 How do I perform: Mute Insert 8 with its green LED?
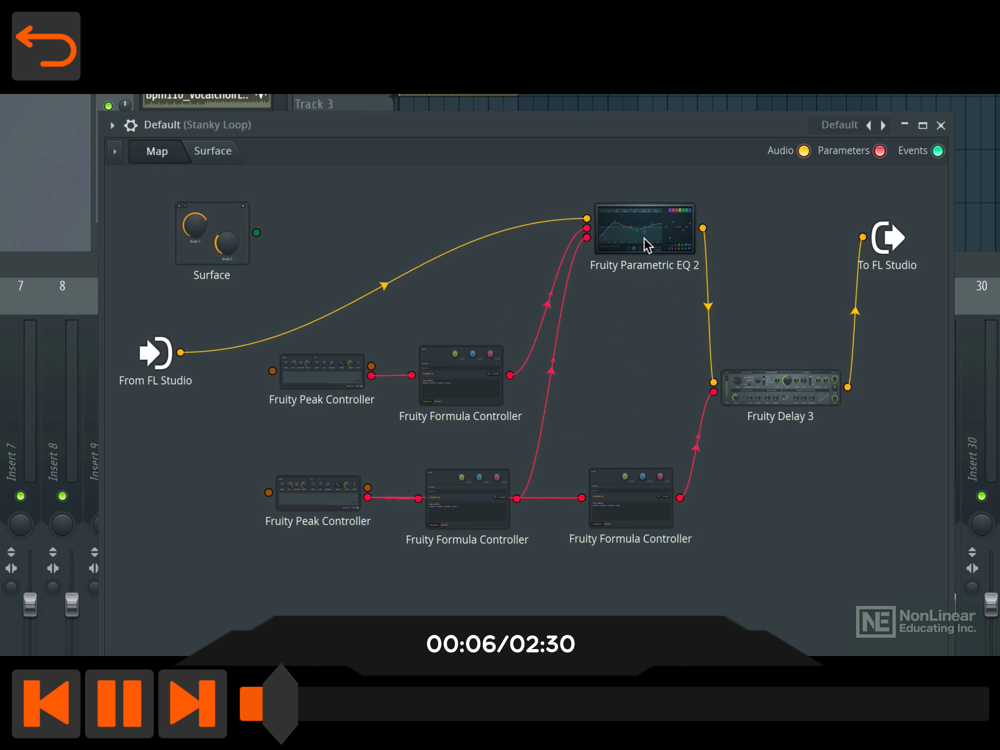click(62, 496)
